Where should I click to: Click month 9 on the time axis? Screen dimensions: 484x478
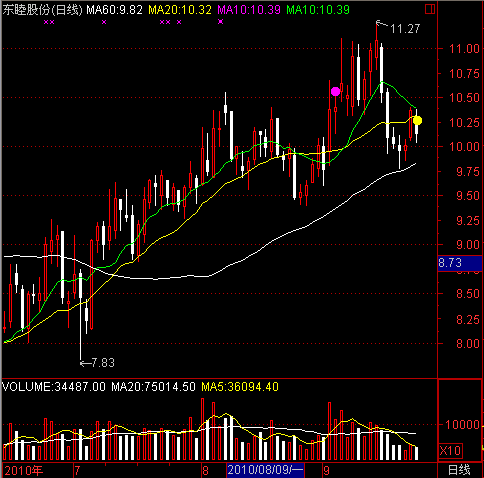[327, 470]
